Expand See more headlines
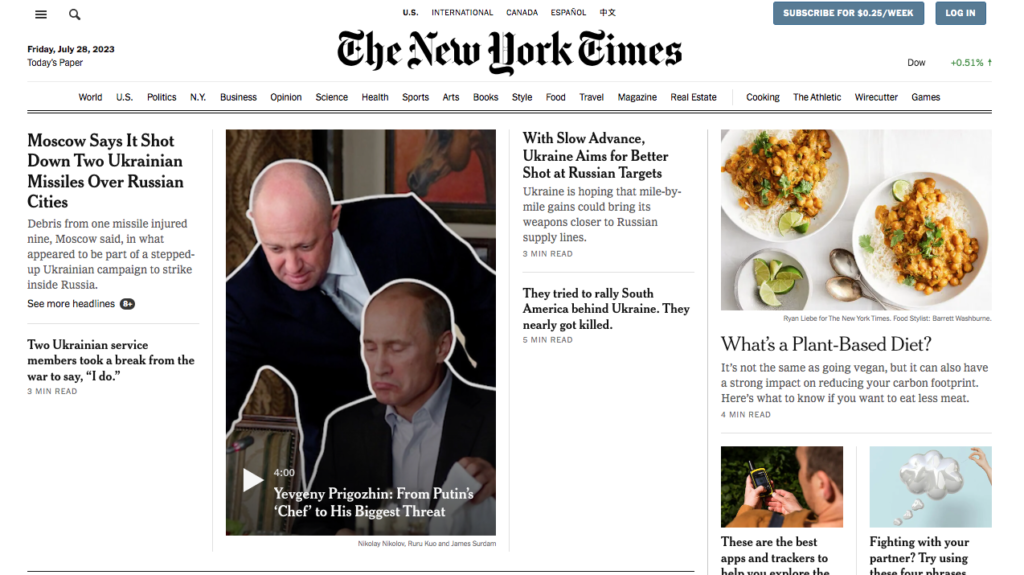Screen dimensions: 1024x575 tap(71, 304)
